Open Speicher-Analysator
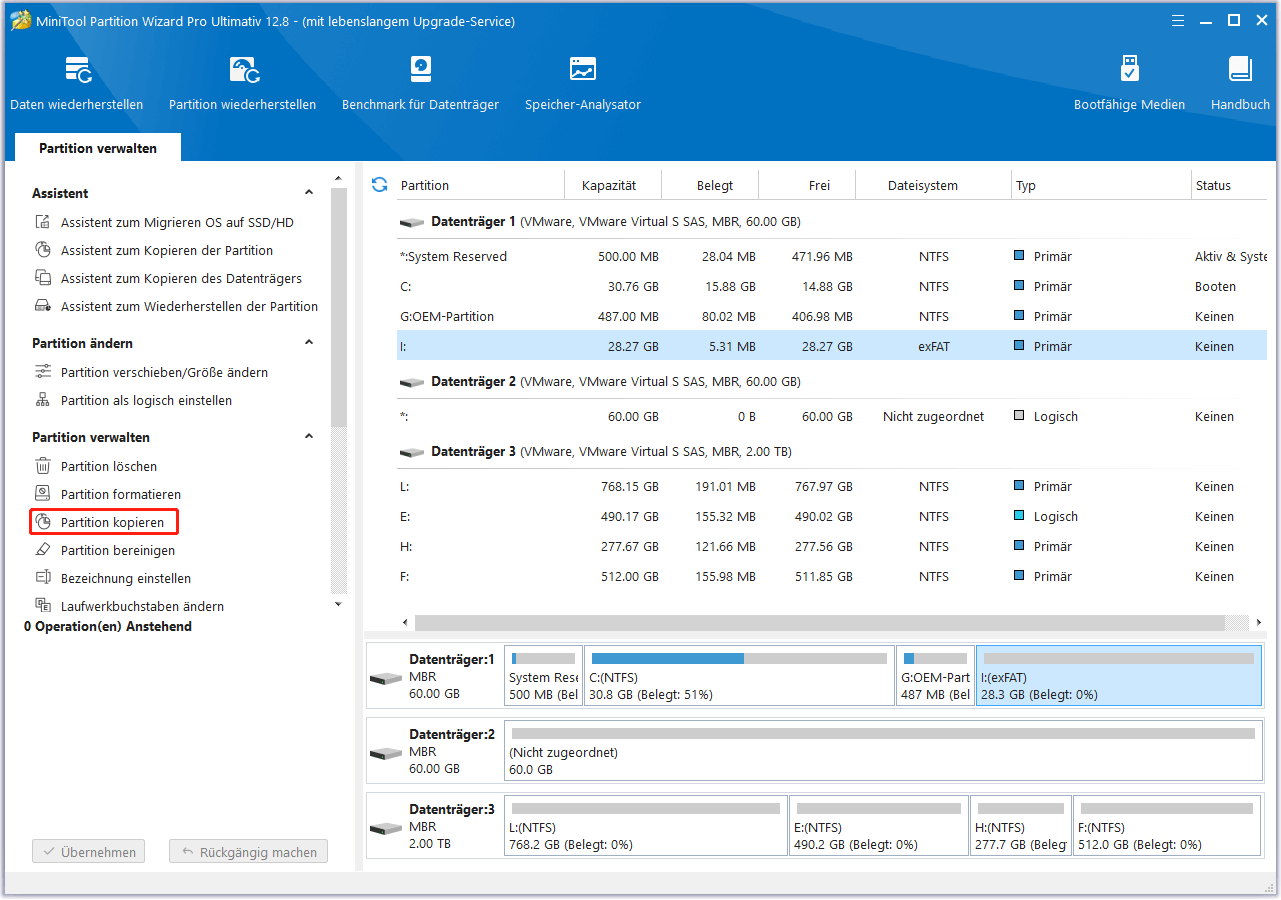 [x=583, y=83]
